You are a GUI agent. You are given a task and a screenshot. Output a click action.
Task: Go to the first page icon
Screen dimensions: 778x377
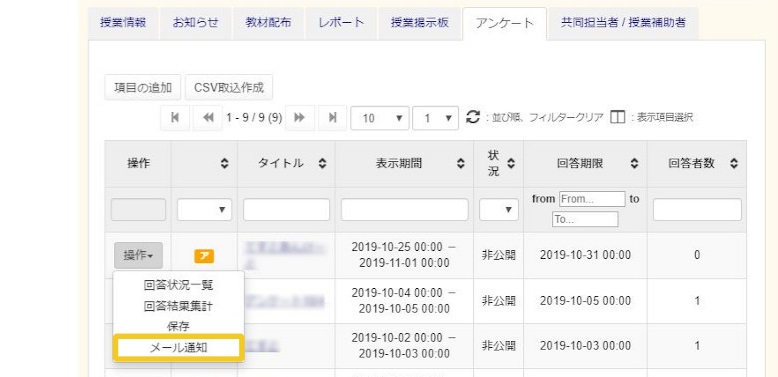click(x=175, y=118)
